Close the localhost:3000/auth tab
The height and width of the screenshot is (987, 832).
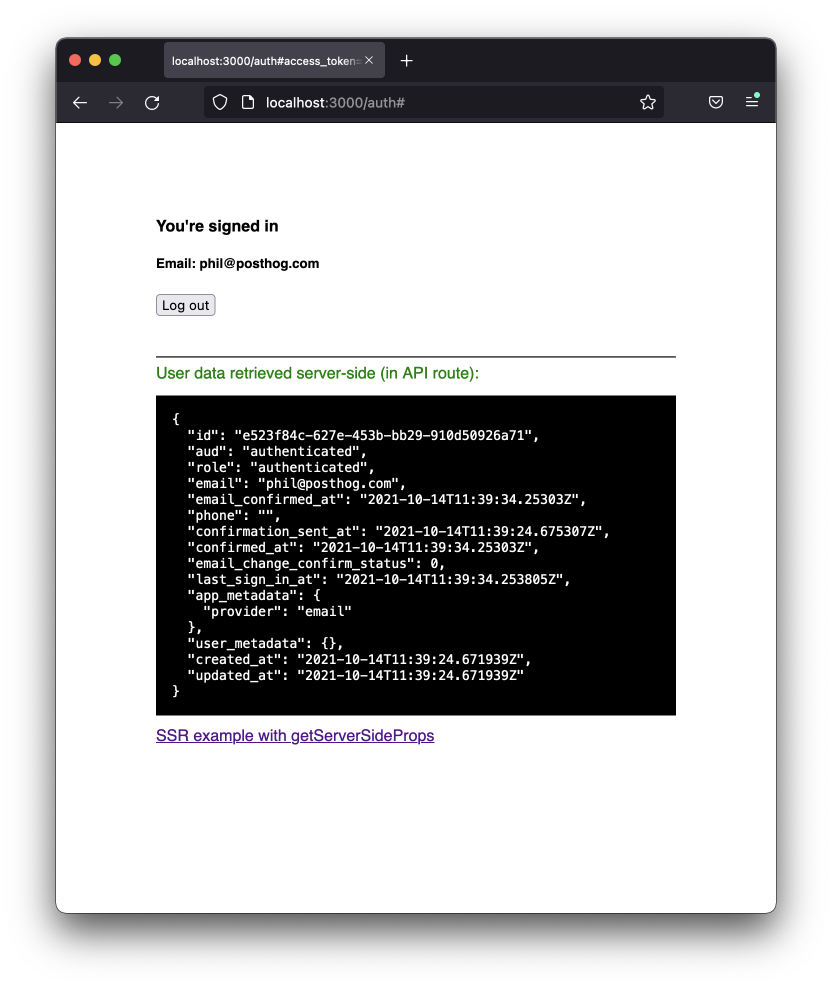coord(371,60)
